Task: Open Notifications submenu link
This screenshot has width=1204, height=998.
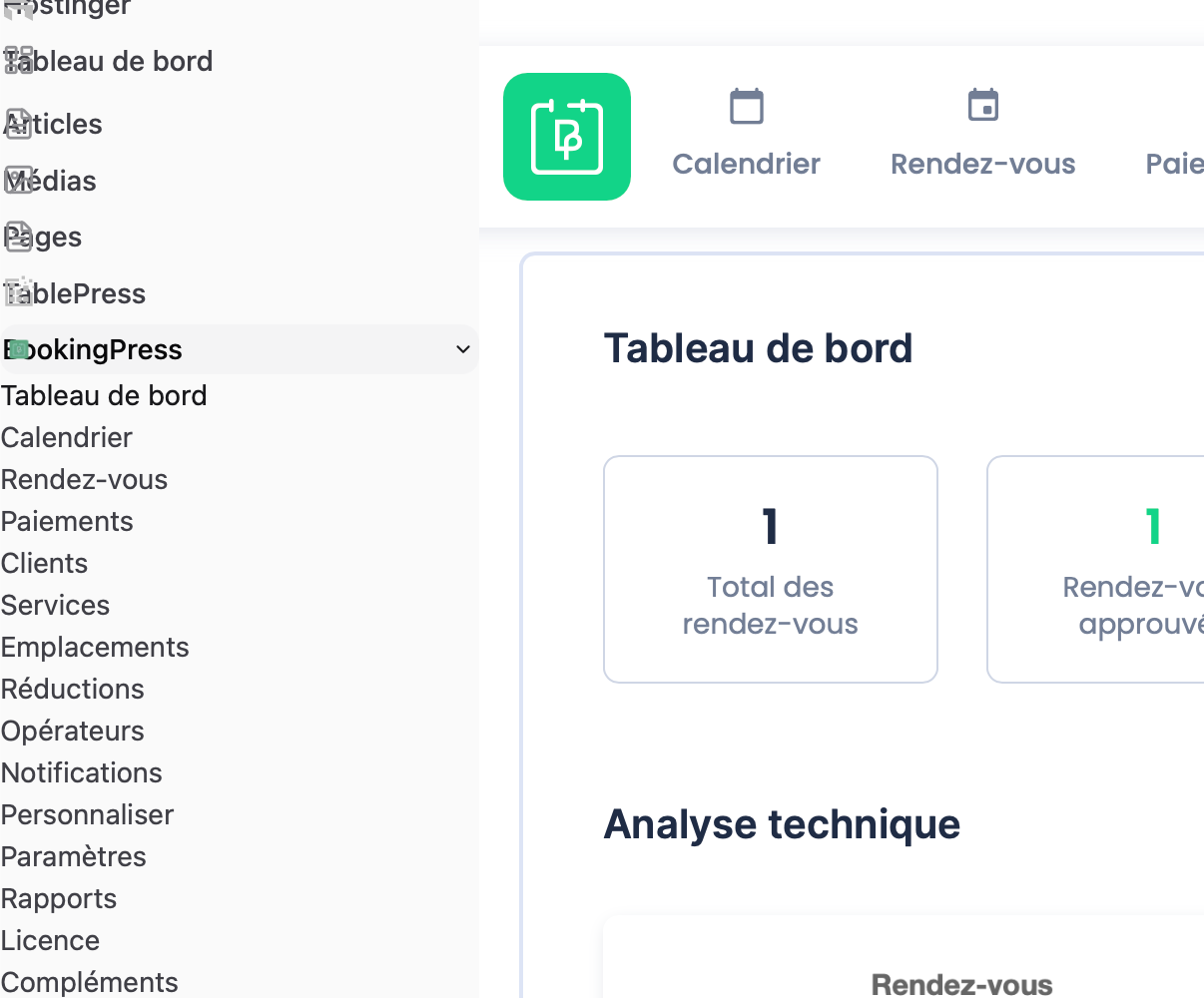Action: pos(82,772)
